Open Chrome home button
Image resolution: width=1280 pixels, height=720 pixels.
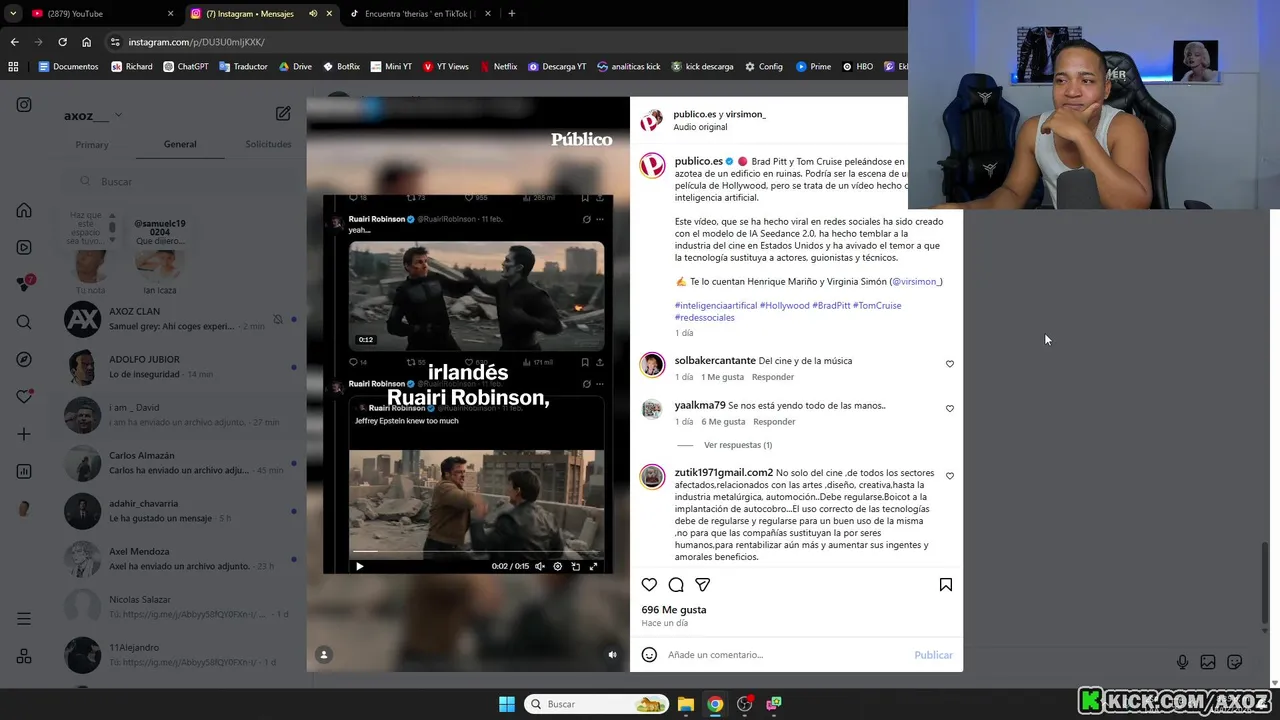coord(87,42)
